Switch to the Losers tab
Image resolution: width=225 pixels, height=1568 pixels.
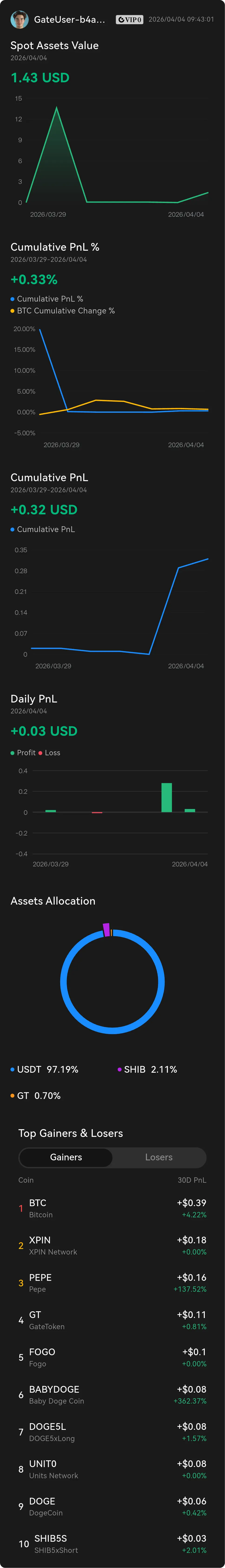pos(159,1157)
